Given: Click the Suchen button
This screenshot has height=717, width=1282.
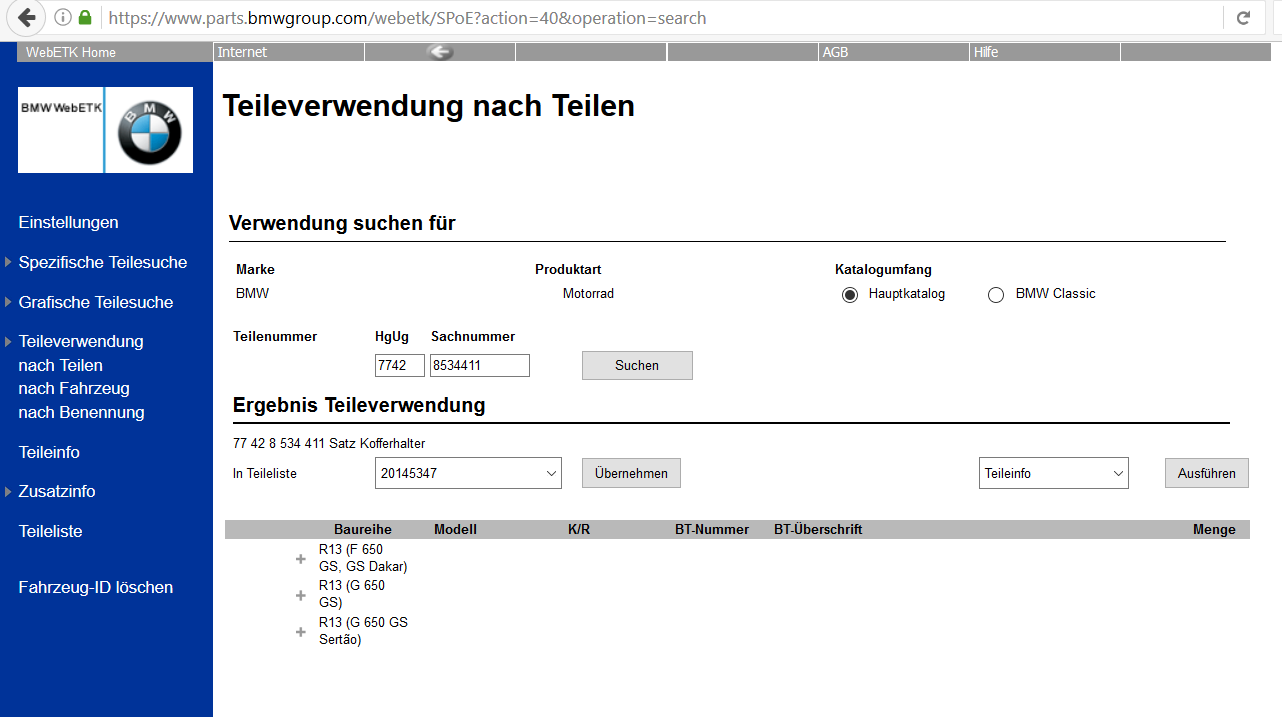Looking at the screenshot, I should (x=637, y=366).
